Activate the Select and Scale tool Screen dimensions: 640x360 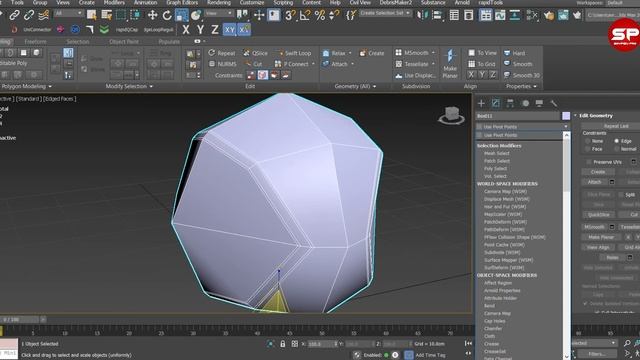click(182, 16)
